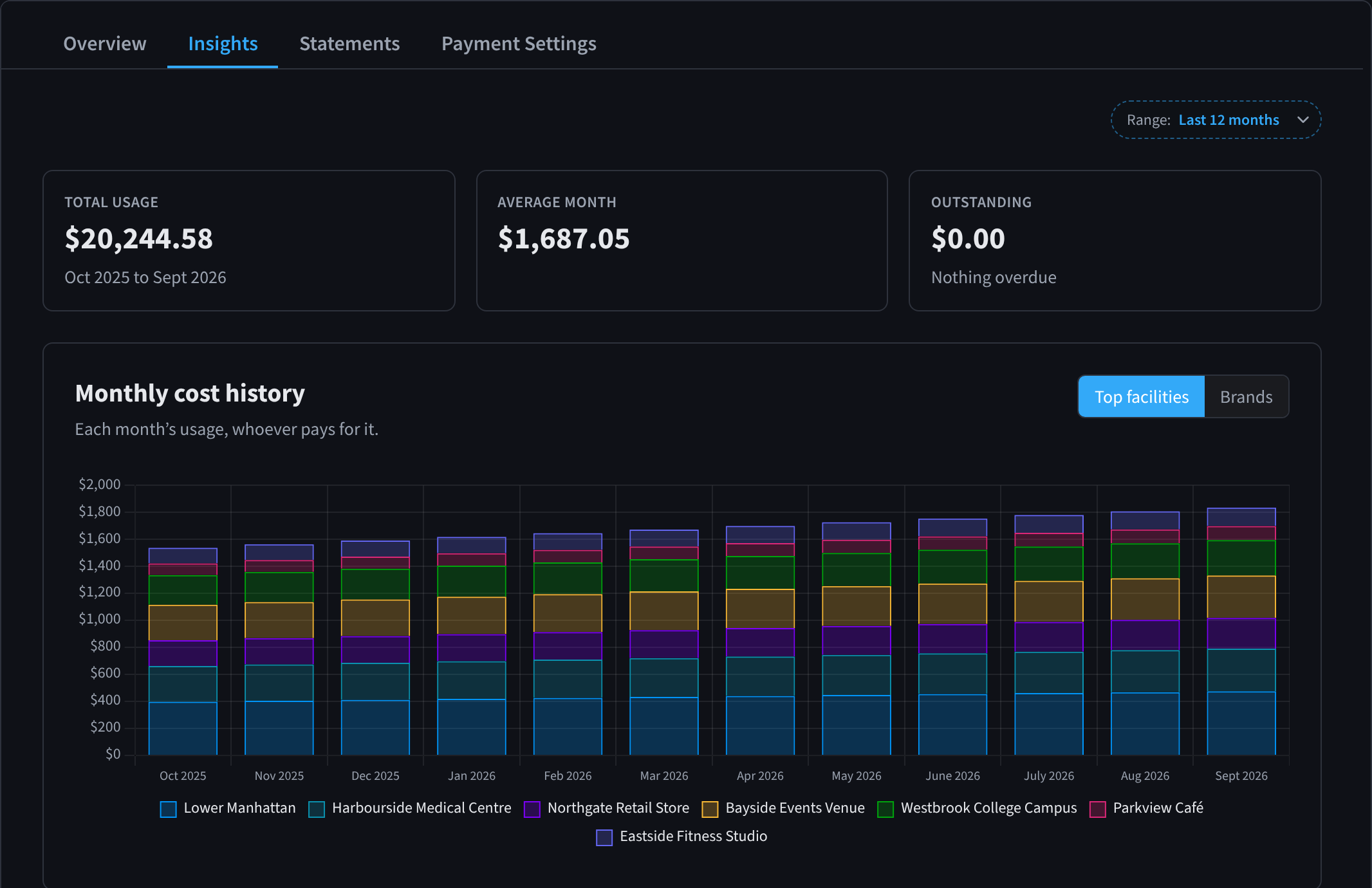Image resolution: width=1372 pixels, height=888 pixels.
Task: Click the Westbrook College Campus legend label
Action: [x=988, y=808]
